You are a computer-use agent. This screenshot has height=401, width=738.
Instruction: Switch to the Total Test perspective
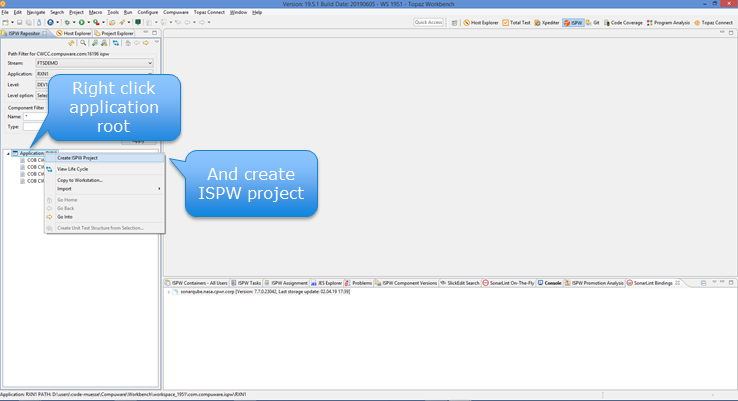tap(516, 23)
